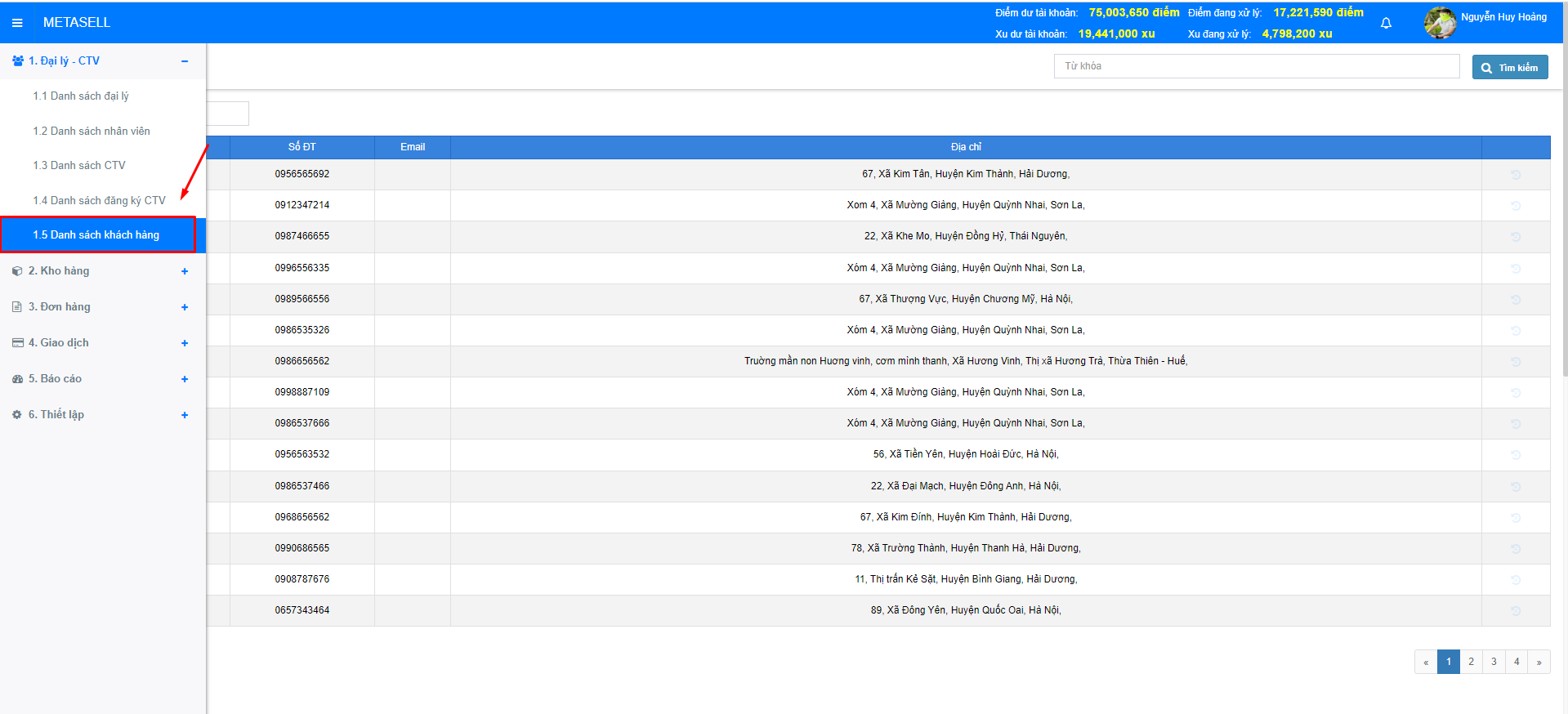Focus the Từ khóa search field
The height and width of the screenshot is (714, 1568).
(1256, 66)
